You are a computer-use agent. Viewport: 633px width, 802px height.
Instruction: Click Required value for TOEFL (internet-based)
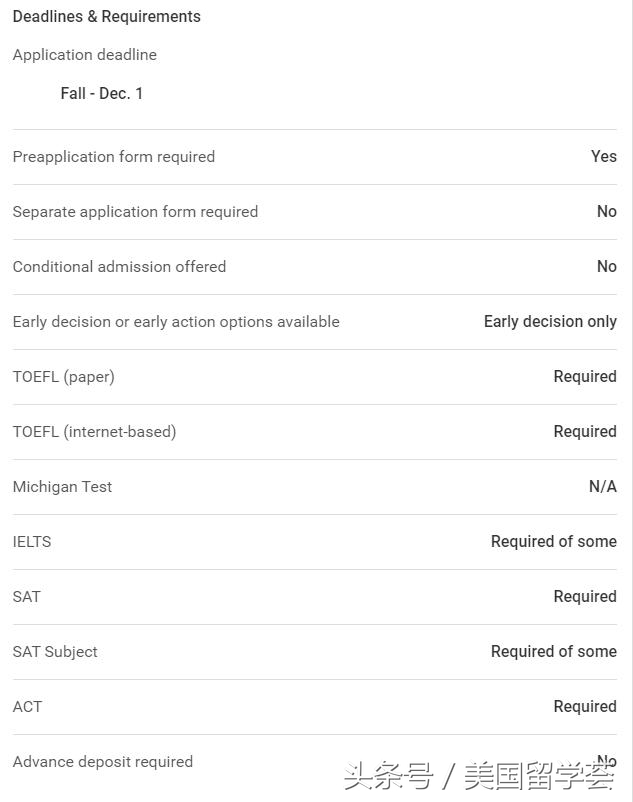click(585, 432)
